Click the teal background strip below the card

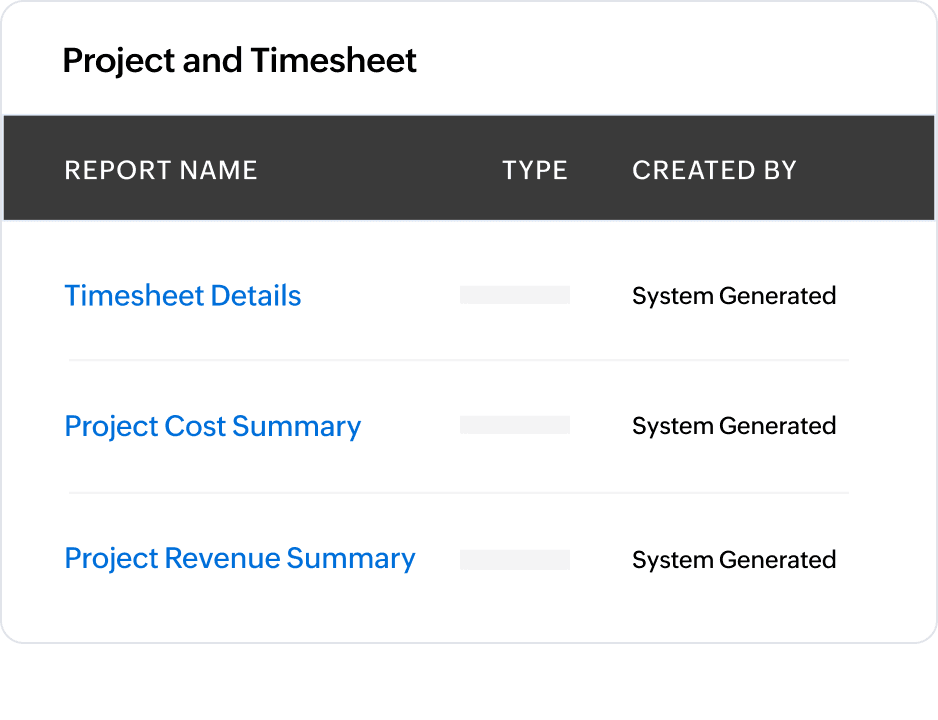coord(468,685)
